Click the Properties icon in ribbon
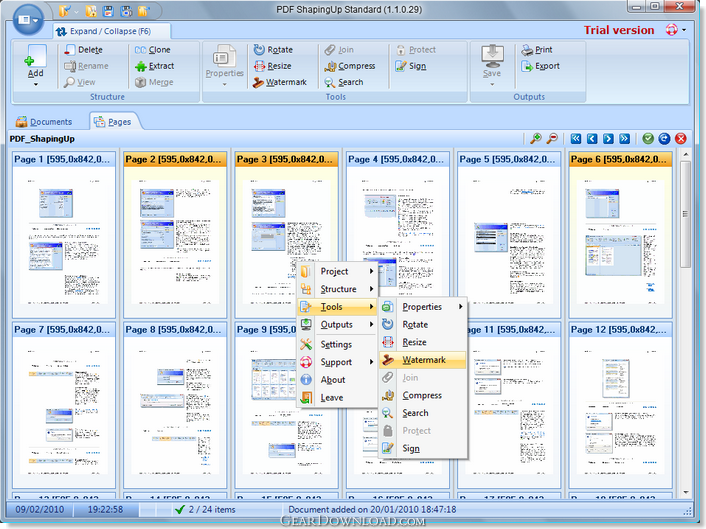 pos(224,56)
